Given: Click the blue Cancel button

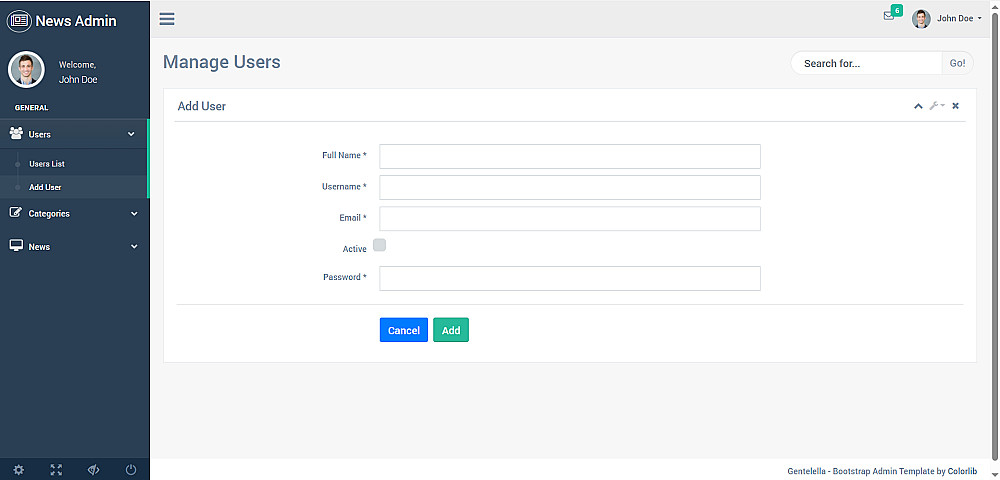Looking at the screenshot, I should (x=403, y=330).
